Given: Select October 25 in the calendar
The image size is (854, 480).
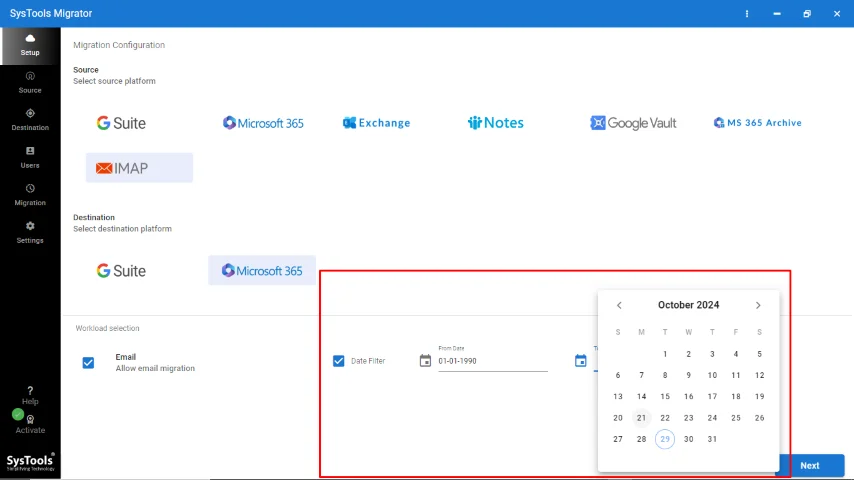Looking at the screenshot, I should [x=736, y=418].
